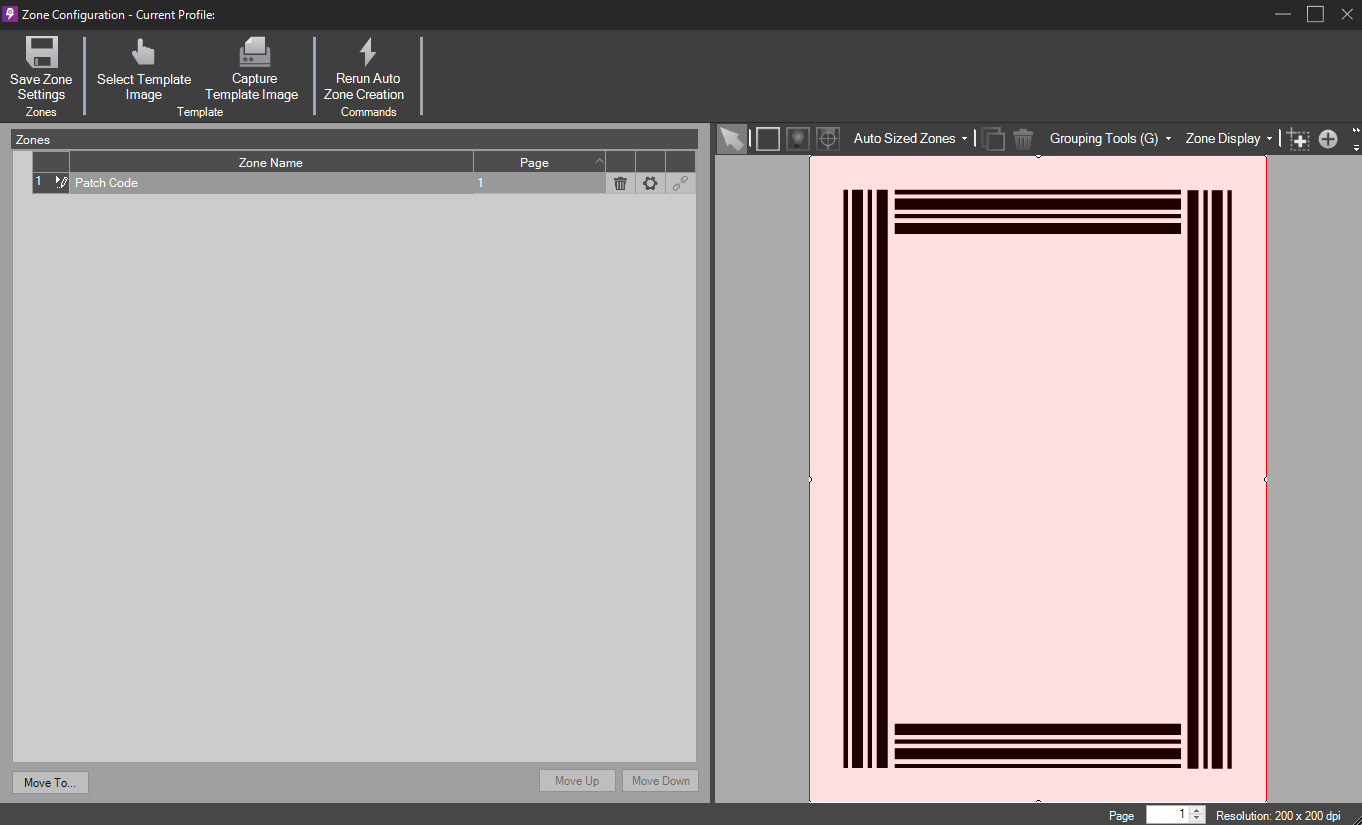Click dashed-rectangle add zone icon
Image resolution: width=1362 pixels, height=825 pixels.
click(1298, 139)
